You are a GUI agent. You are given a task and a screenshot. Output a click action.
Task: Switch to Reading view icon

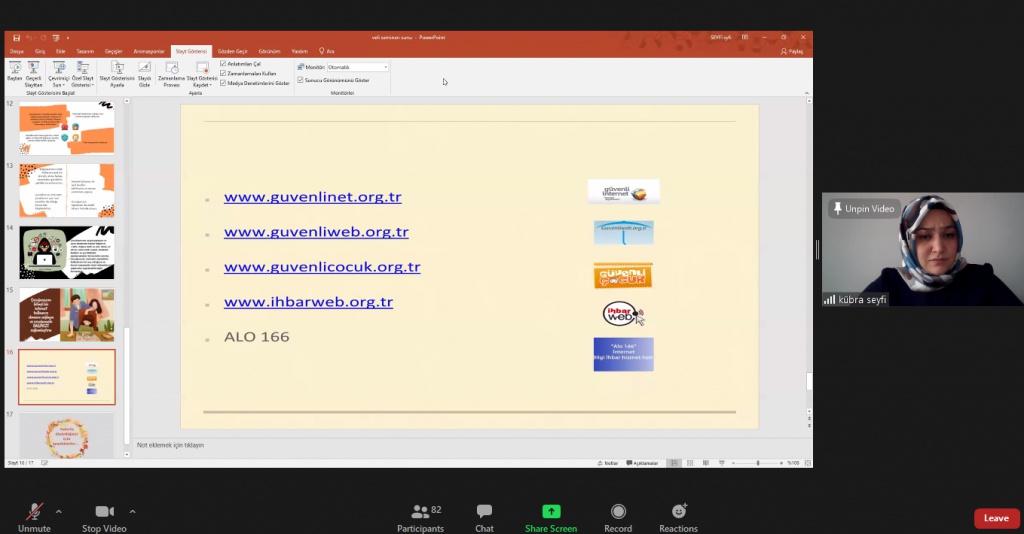pos(706,463)
